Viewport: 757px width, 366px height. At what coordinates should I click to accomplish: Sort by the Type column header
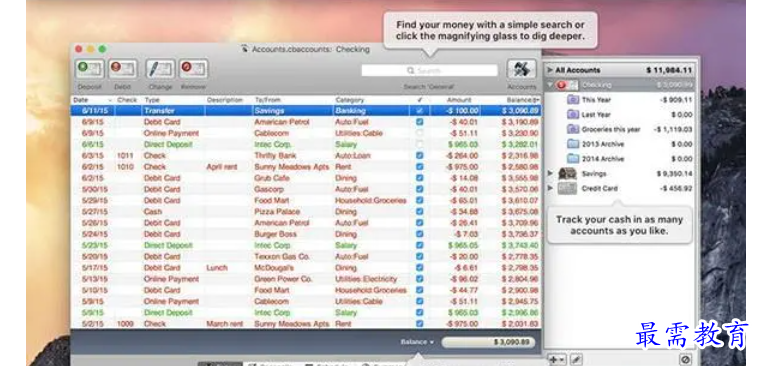pos(152,100)
